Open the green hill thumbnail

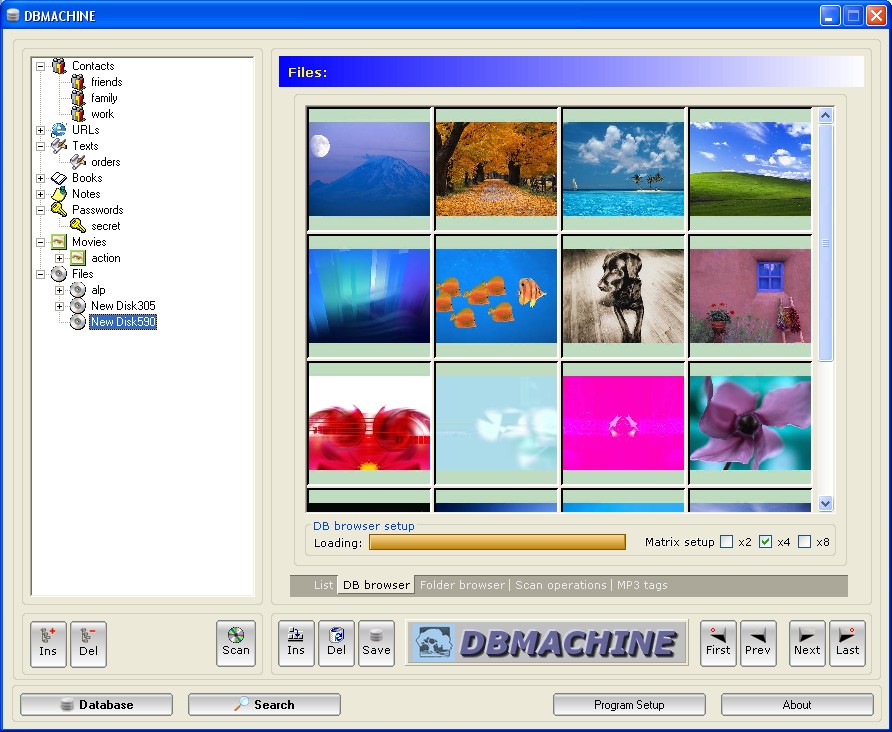tap(750, 169)
